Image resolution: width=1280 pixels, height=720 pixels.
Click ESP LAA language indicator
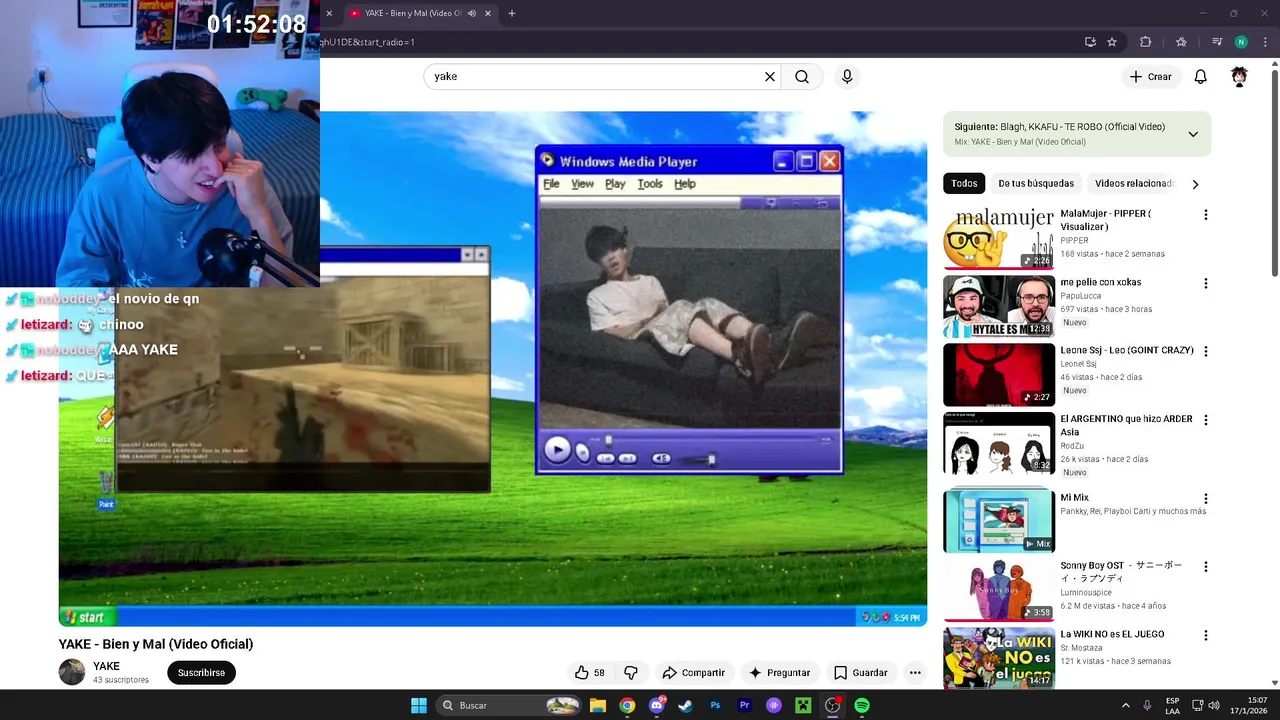[x=1172, y=705]
